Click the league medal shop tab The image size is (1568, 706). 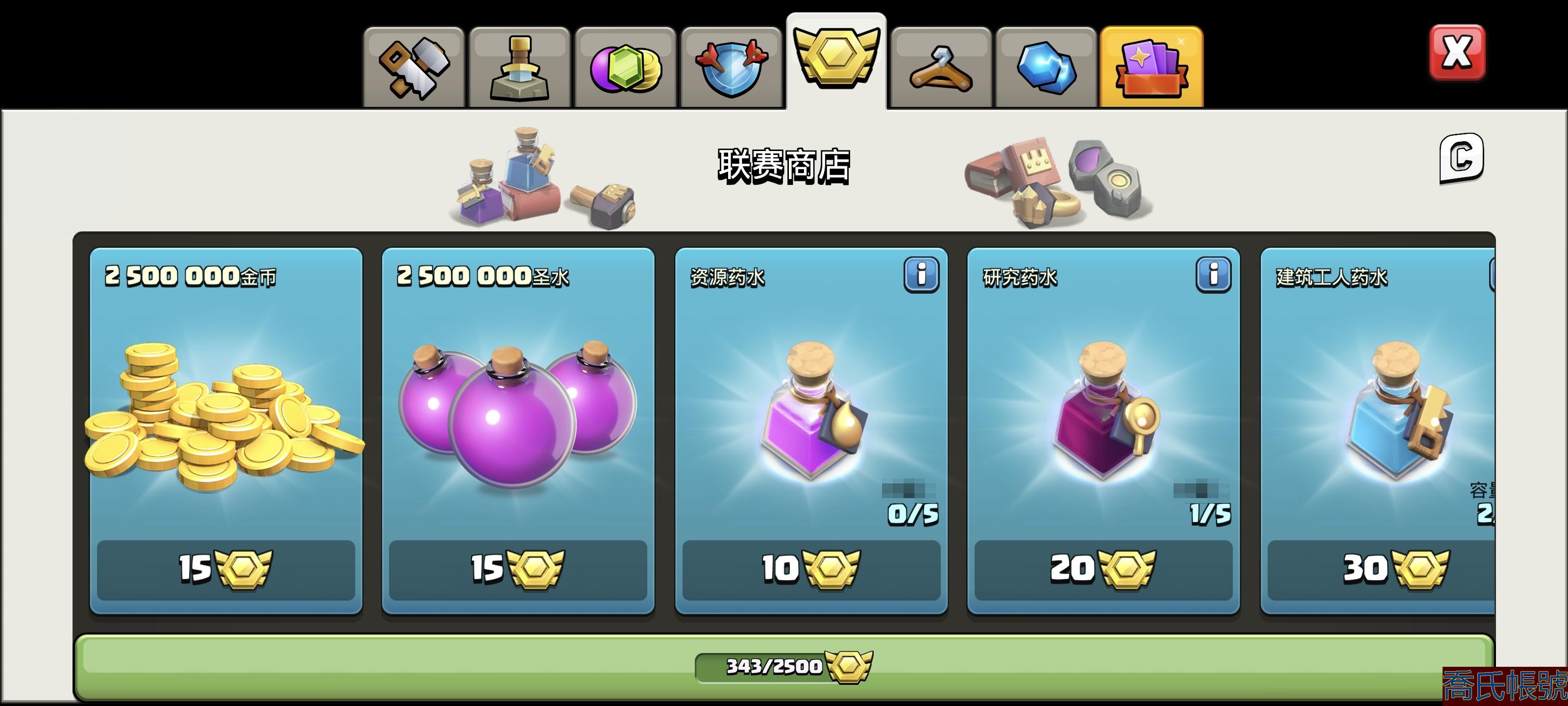(836, 61)
